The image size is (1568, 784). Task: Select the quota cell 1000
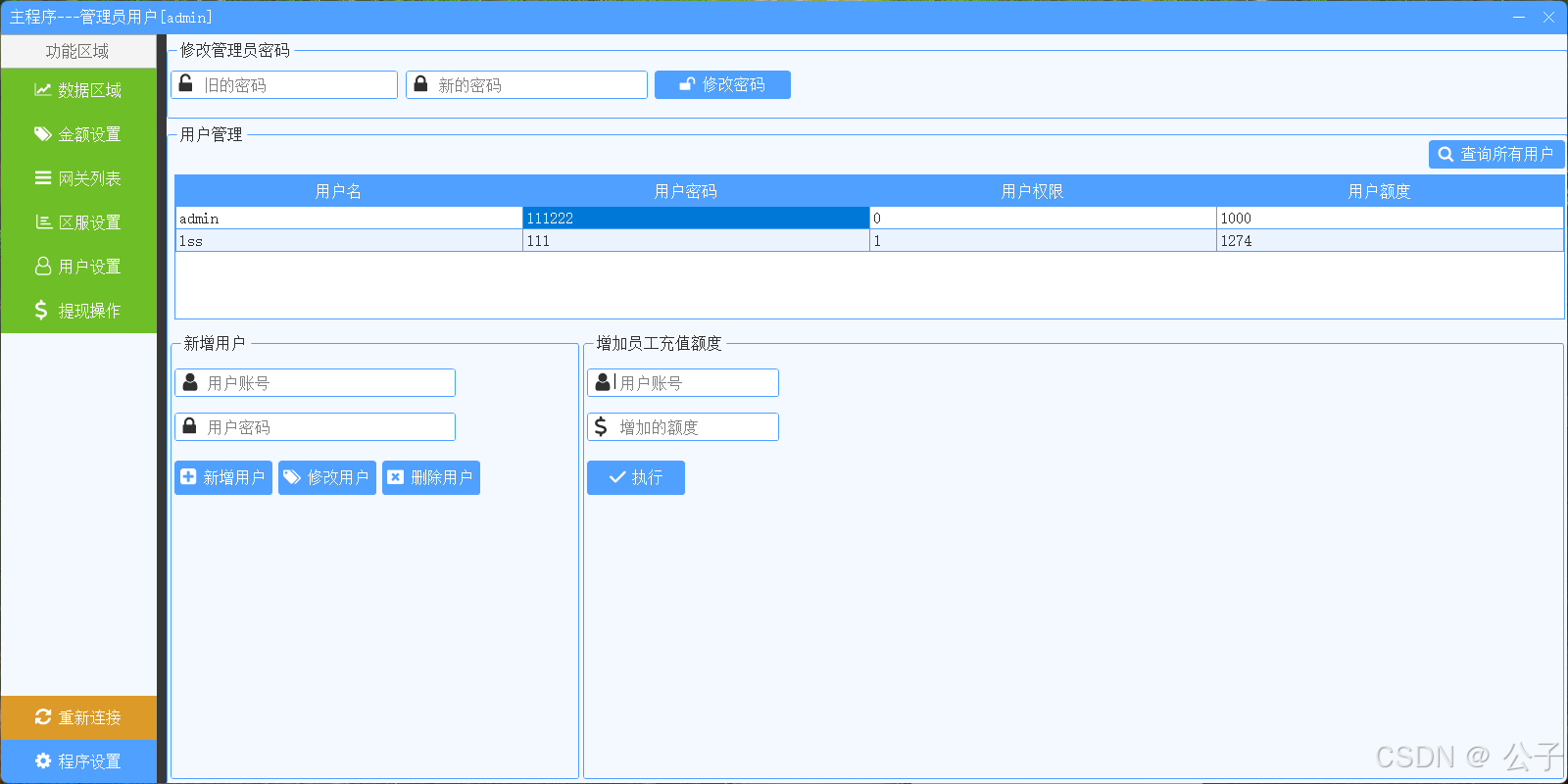1390,218
